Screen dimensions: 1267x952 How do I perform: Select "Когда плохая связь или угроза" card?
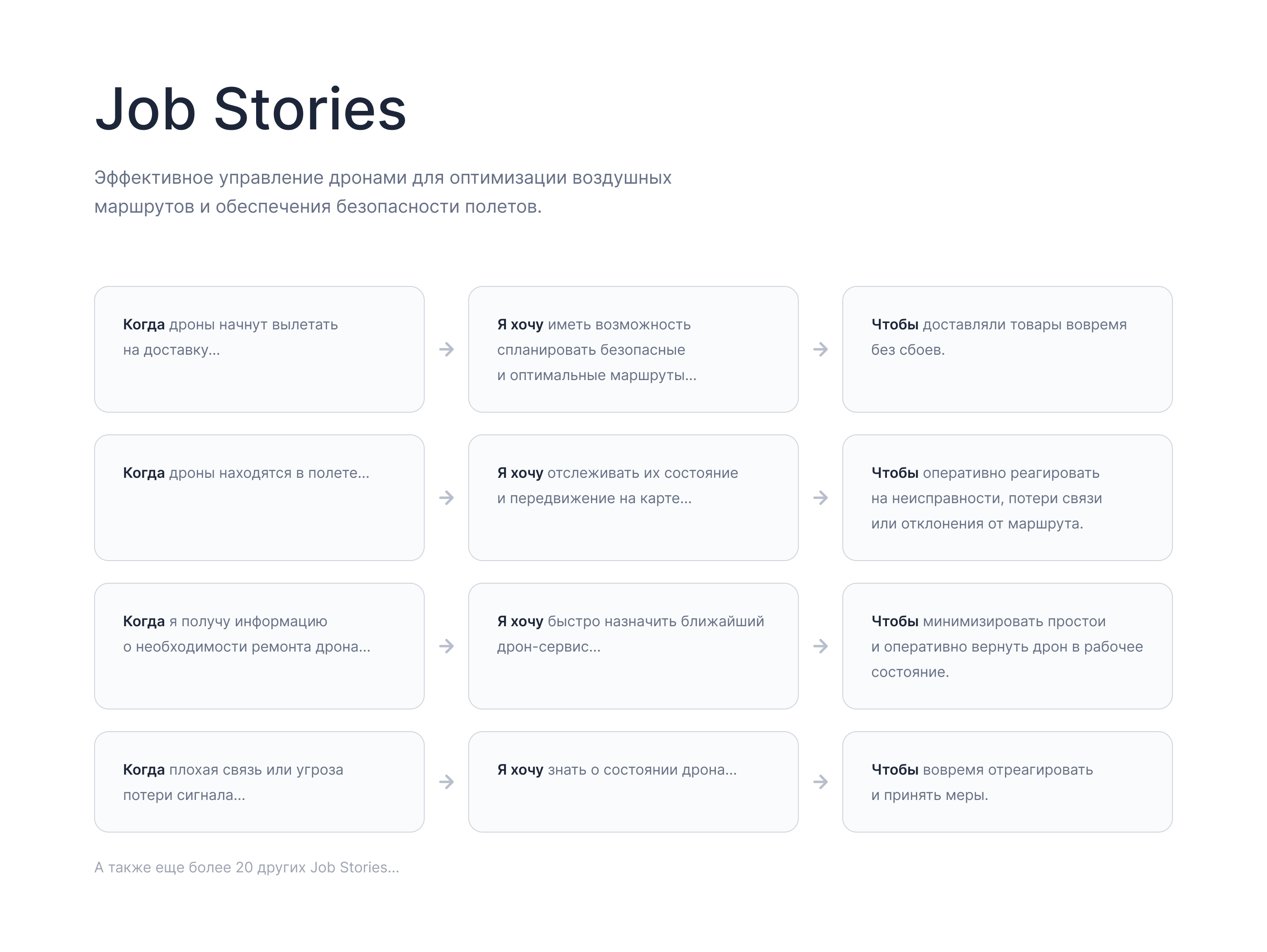pyautogui.click(x=259, y=782)
